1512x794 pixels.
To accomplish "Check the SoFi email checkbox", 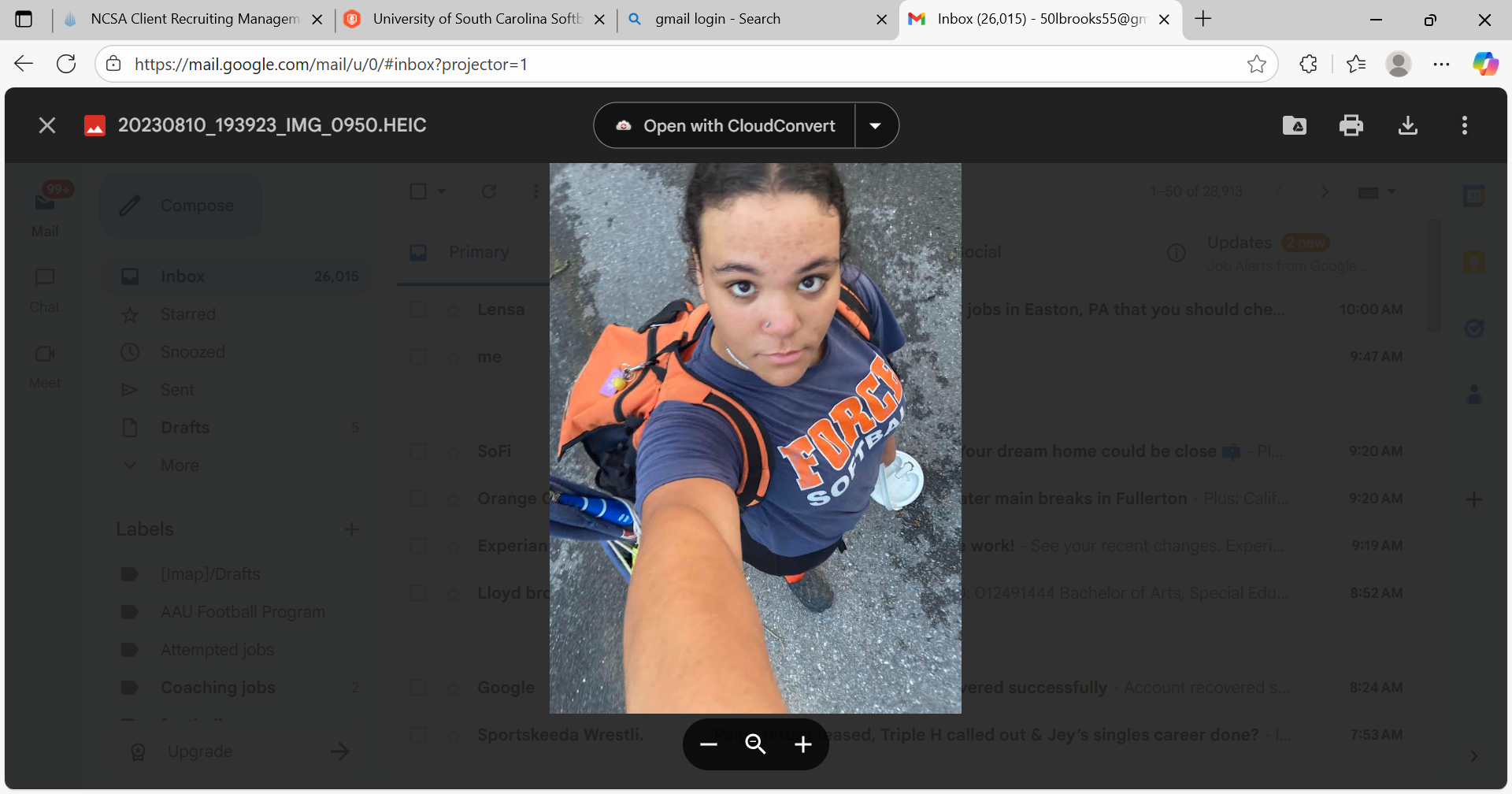I will [x=418, y=451].
